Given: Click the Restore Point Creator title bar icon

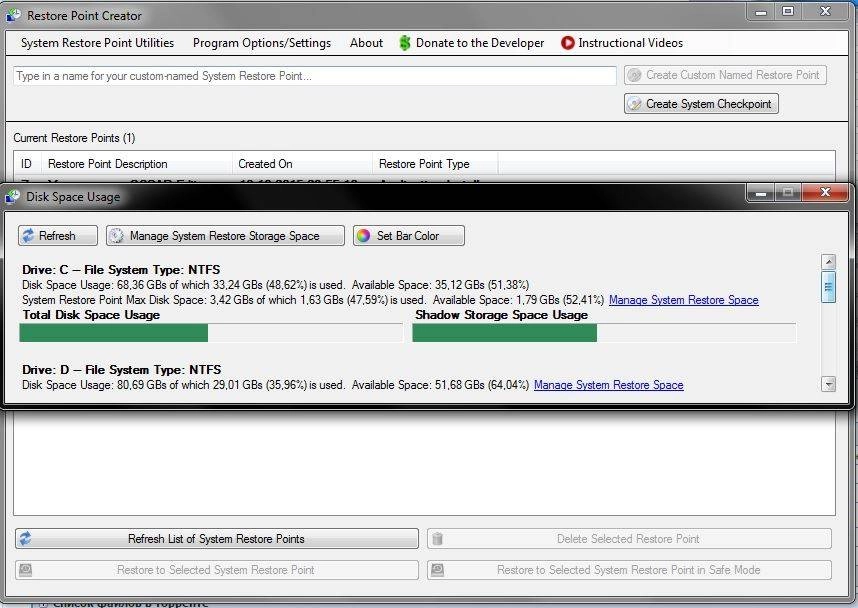Looking at the screenshot, I should point(13,15).
